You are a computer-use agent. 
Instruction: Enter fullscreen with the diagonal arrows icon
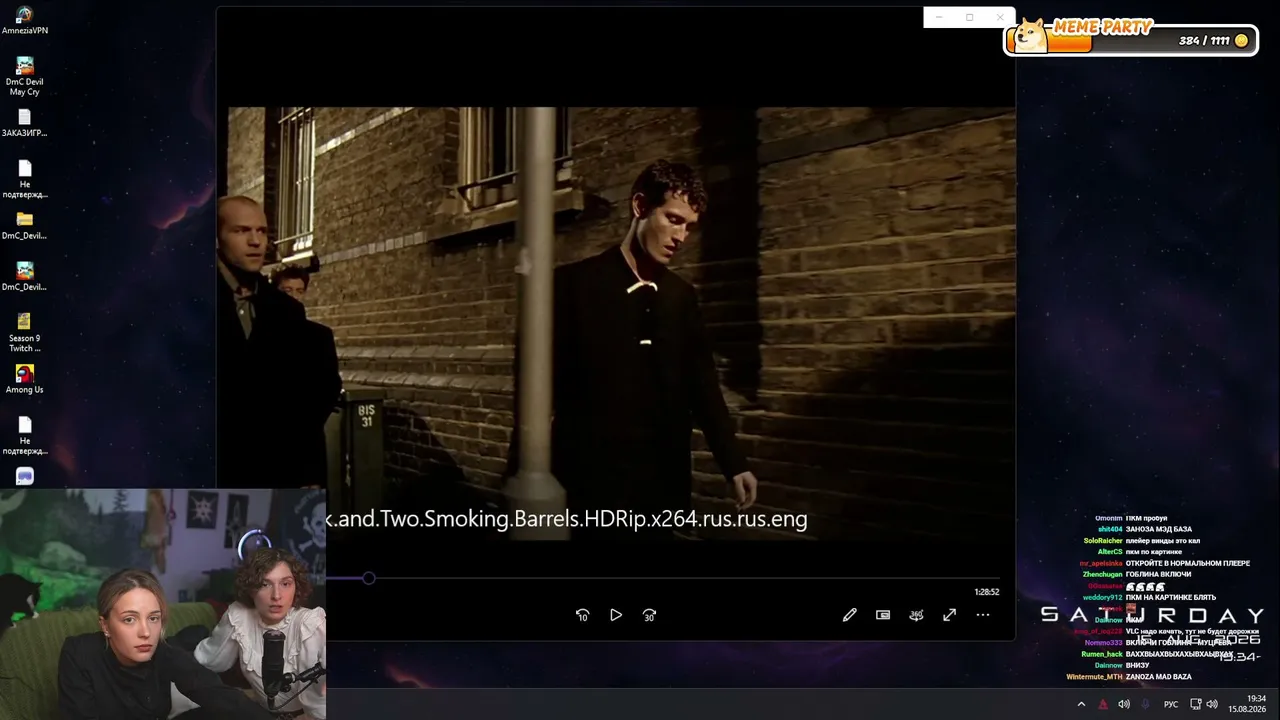tap(949, 615)
